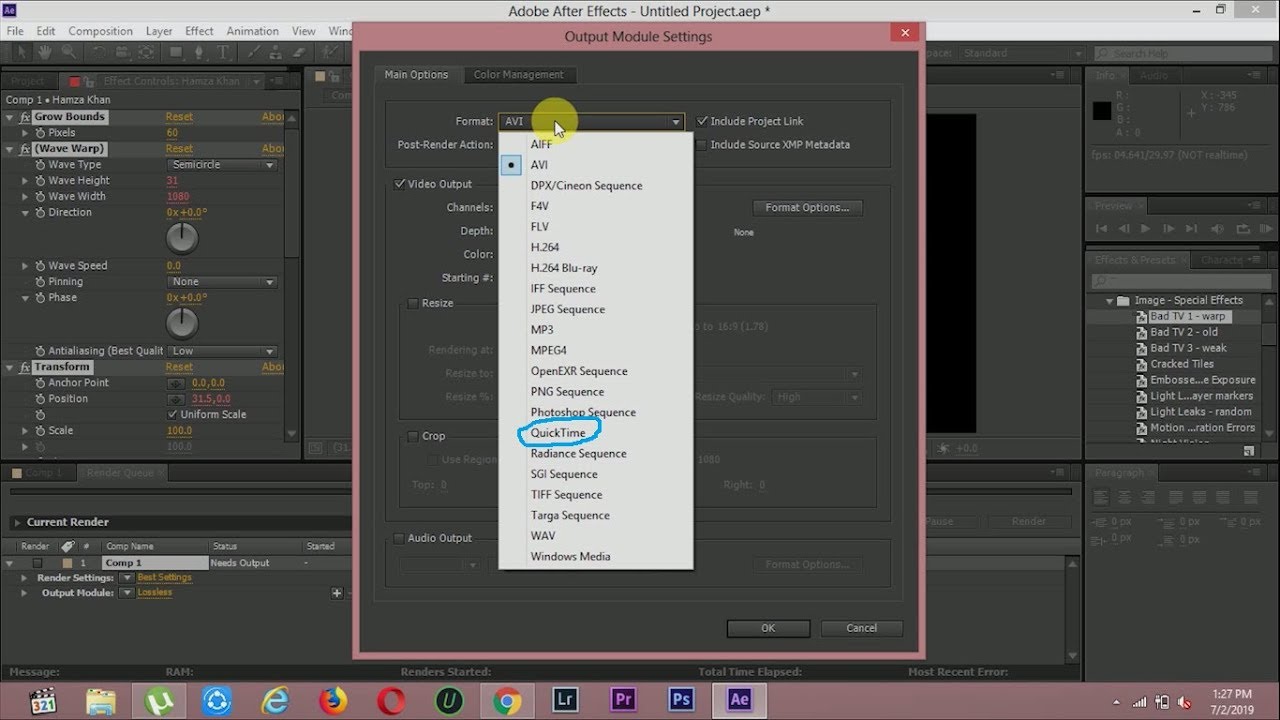Open the Format dropdown showing AVI

[592, 122]
